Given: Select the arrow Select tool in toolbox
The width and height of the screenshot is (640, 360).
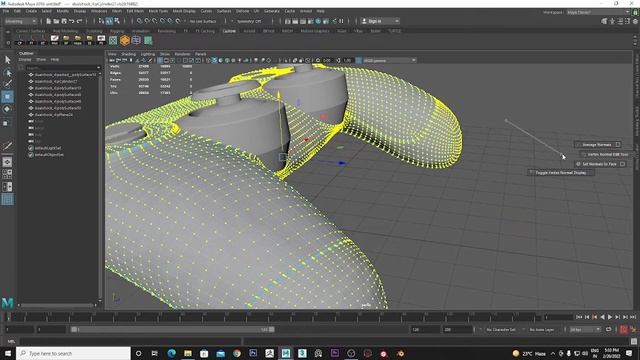Looking at the screenshot, I should [7, 60].
